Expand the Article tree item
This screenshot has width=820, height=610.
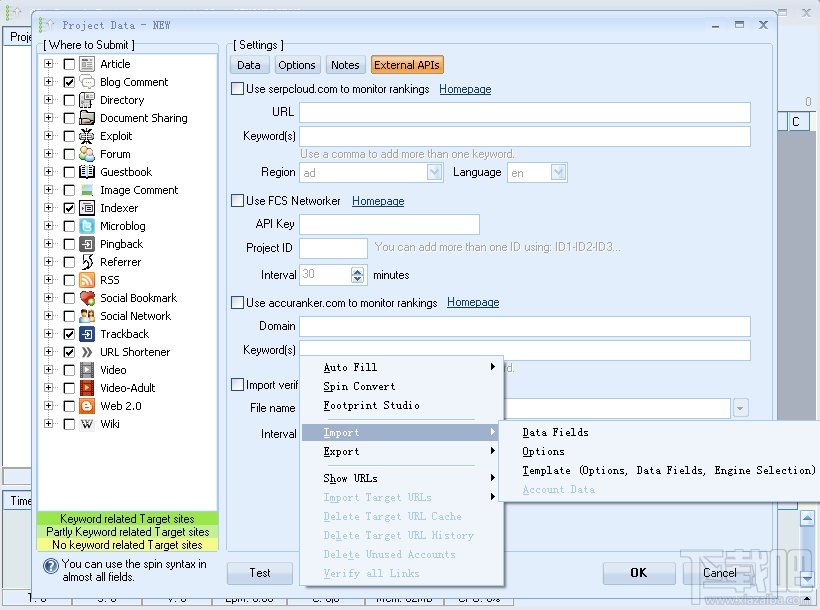pyautogui.click(x=48, y=63)
